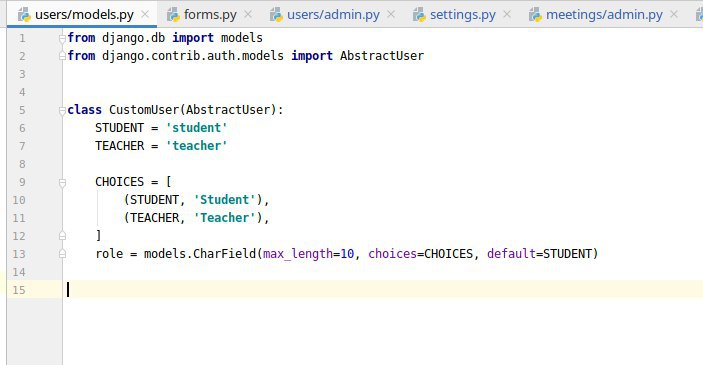This screenshot has width=703, height=365.
Task: Open the meetings/admin.py tab
Action: (x=603, y=14)
